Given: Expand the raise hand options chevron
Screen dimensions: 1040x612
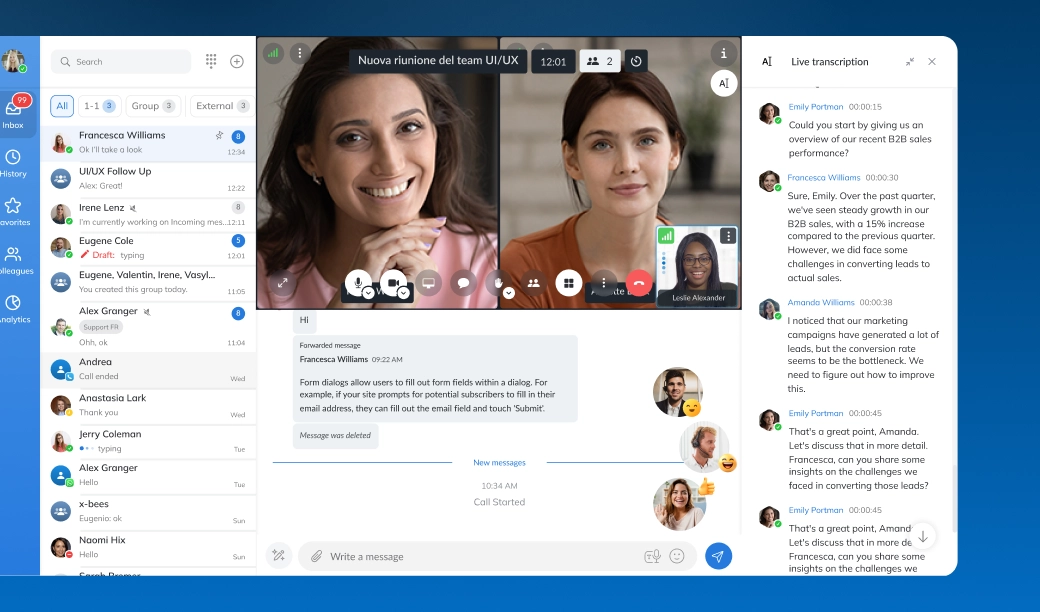Looking at the screenshot, I should tap(509, 293).
